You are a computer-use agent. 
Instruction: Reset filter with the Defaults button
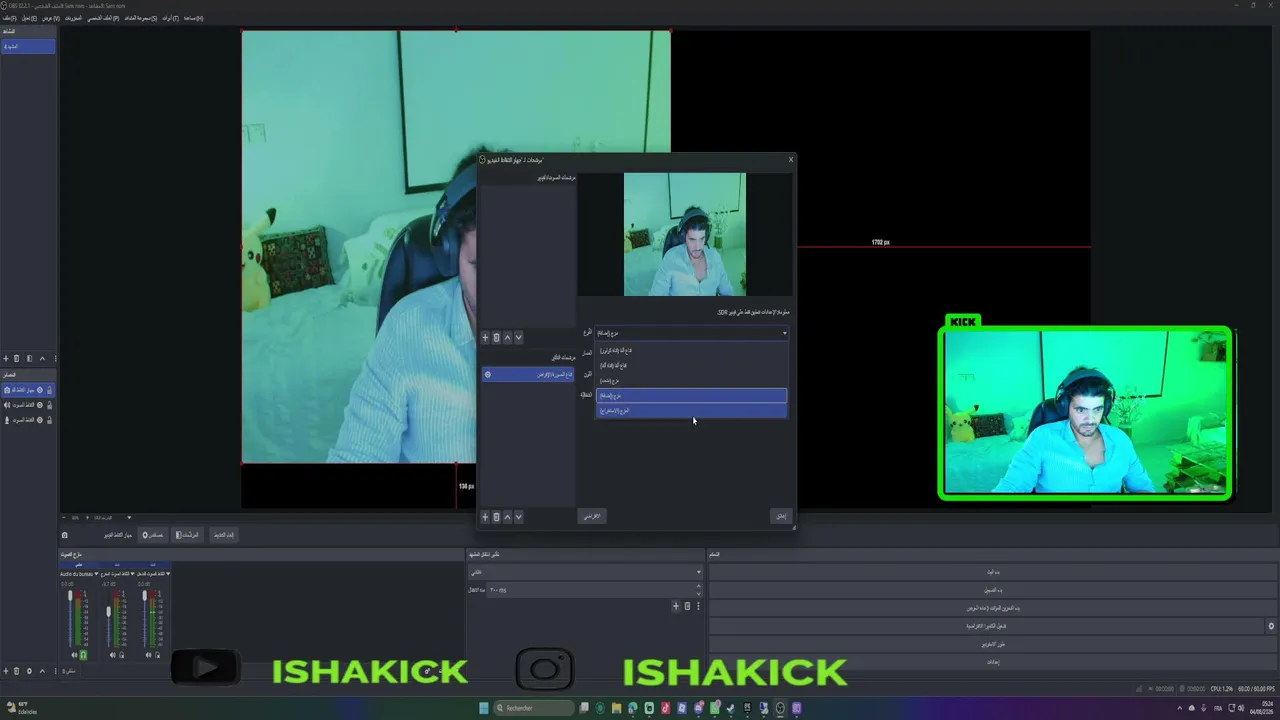(x=592, y=516)
